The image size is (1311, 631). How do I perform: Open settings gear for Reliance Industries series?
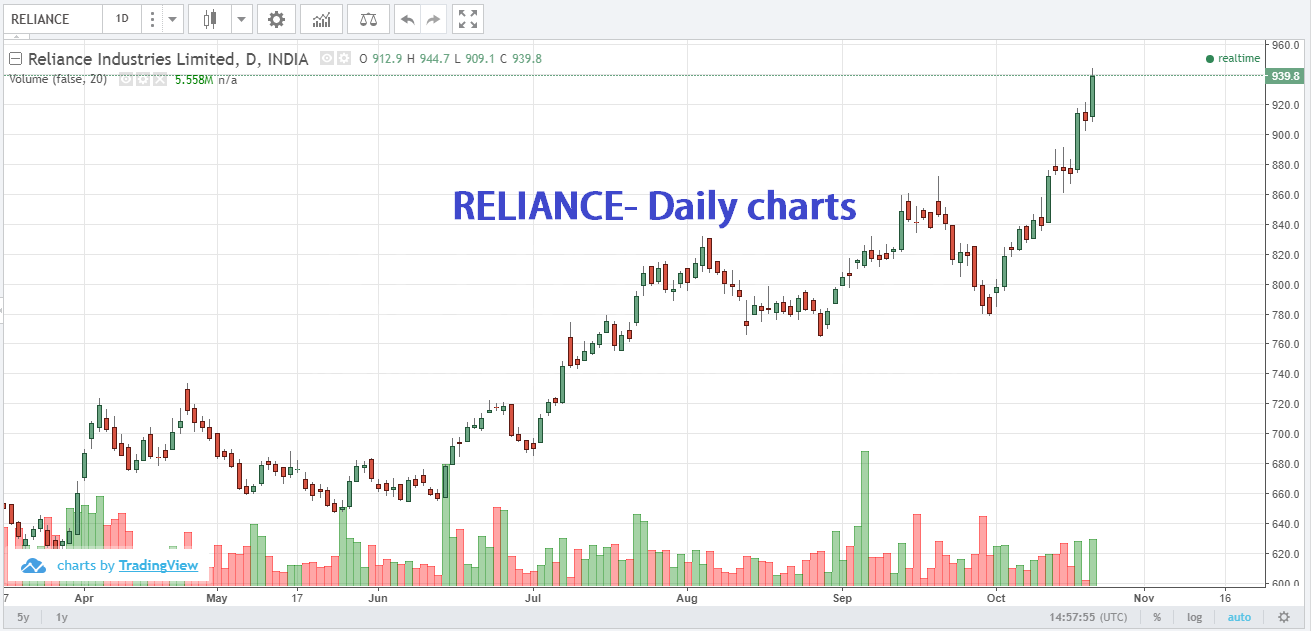pyautogui.click(x=343, y=59)
